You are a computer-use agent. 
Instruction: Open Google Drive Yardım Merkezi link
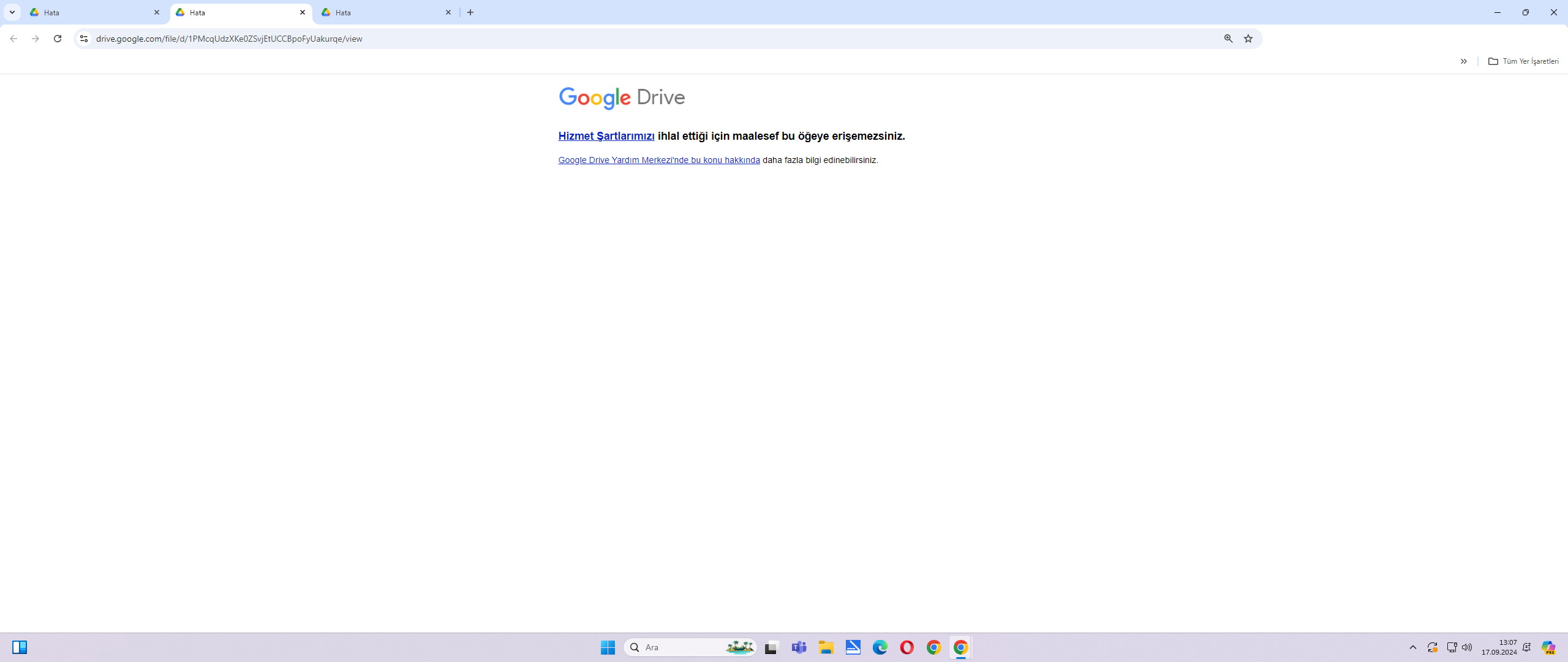659,160
